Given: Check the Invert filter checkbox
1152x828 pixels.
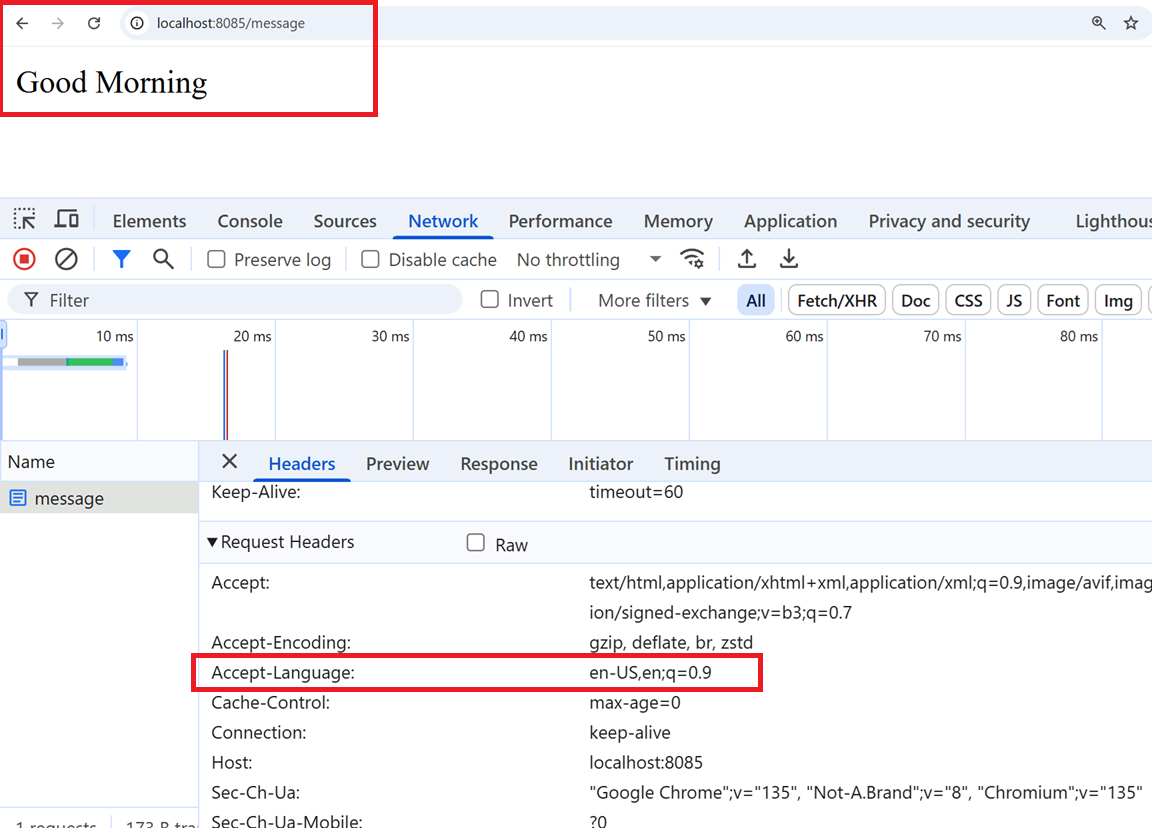Looking at the screenshot, I should coord(489,300).
